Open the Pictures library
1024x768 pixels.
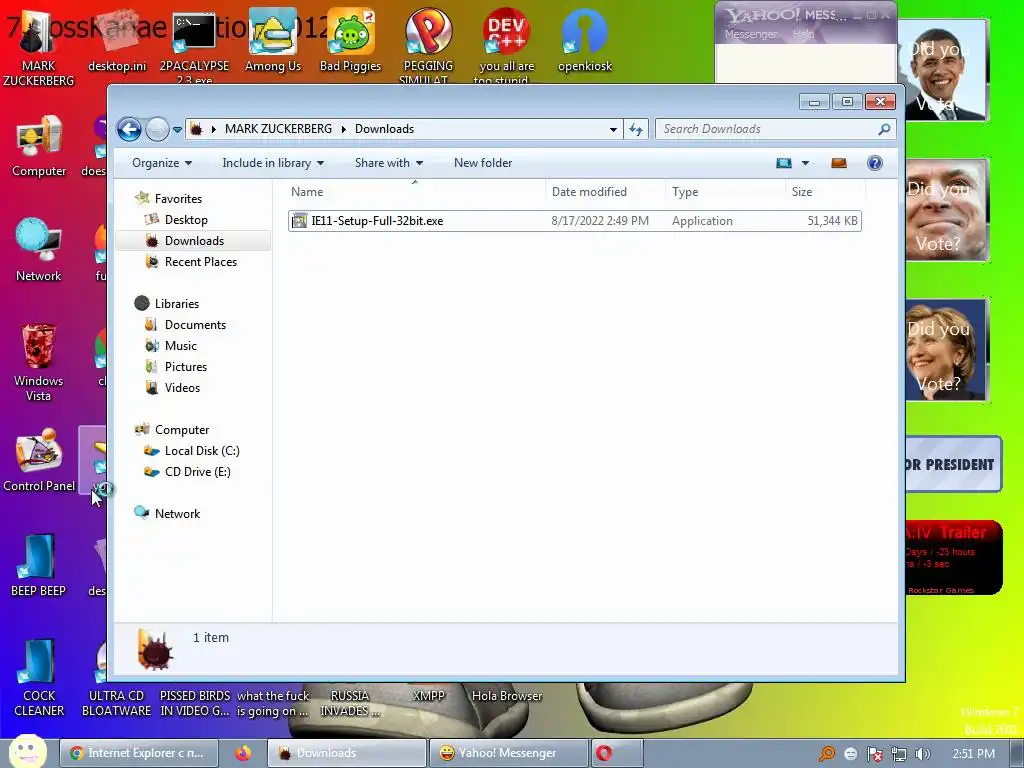click(x=185, y=367)
